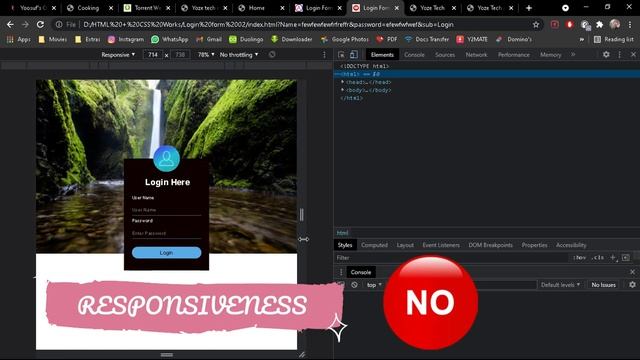640x360 pixels.
Task: Open a new tab with the plus button
Action: [x=529, y=8]
